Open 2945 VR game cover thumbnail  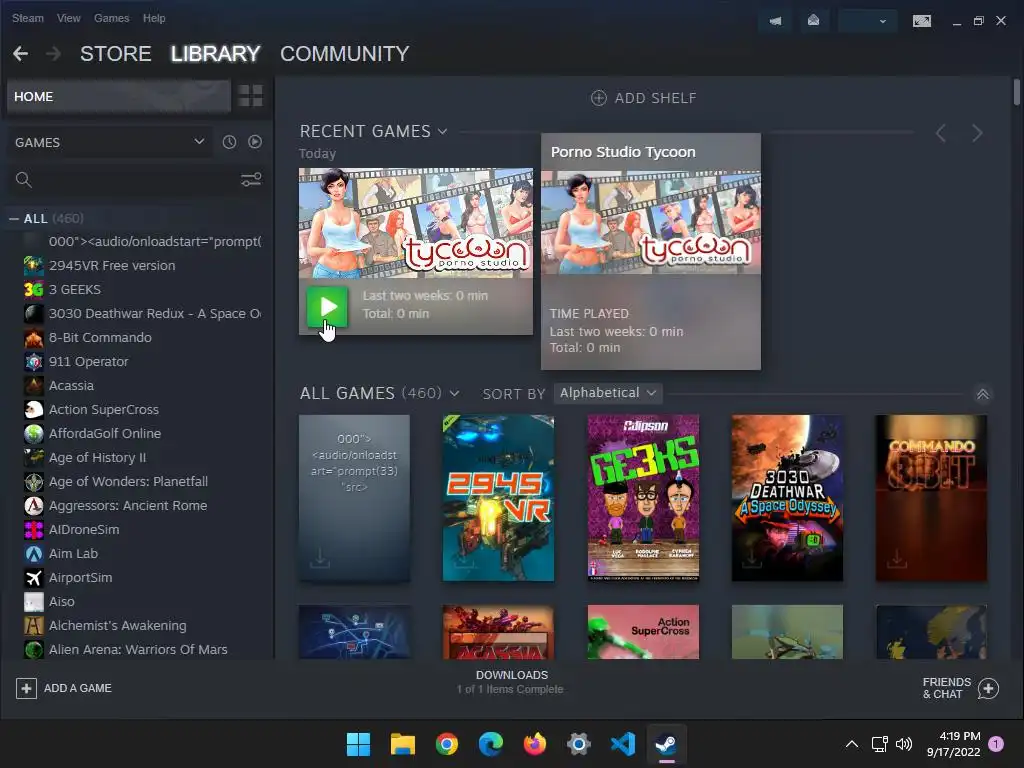(x=498, y=498)
